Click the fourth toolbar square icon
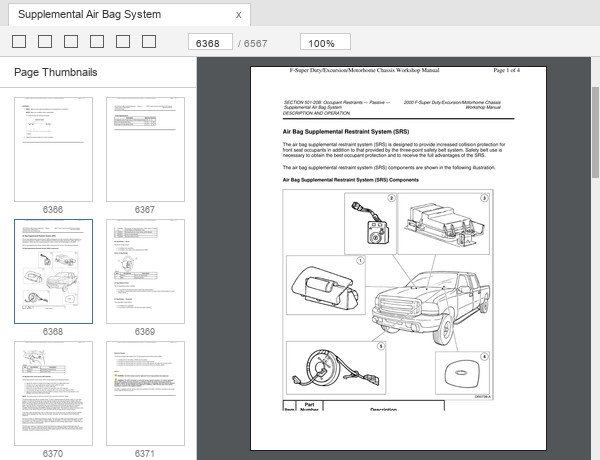 click(x=97, y=41)
